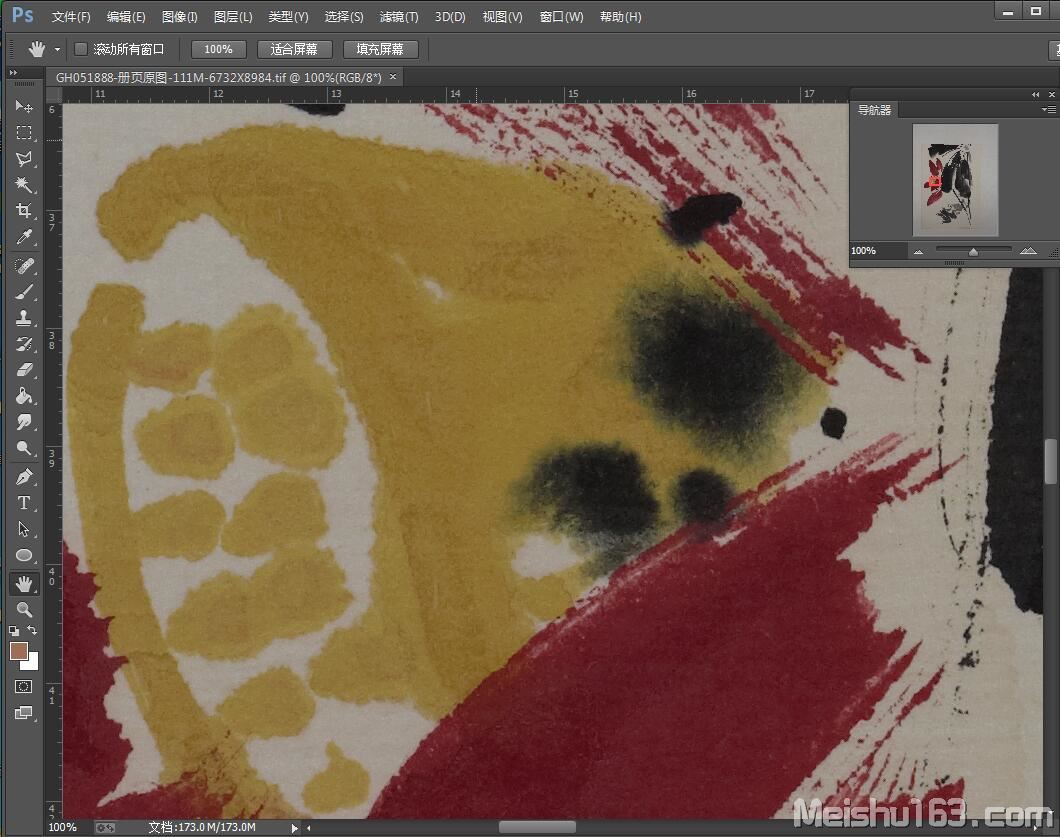
Task: Click the vertical scrollbar thumb
Action: click(1051, 461)
